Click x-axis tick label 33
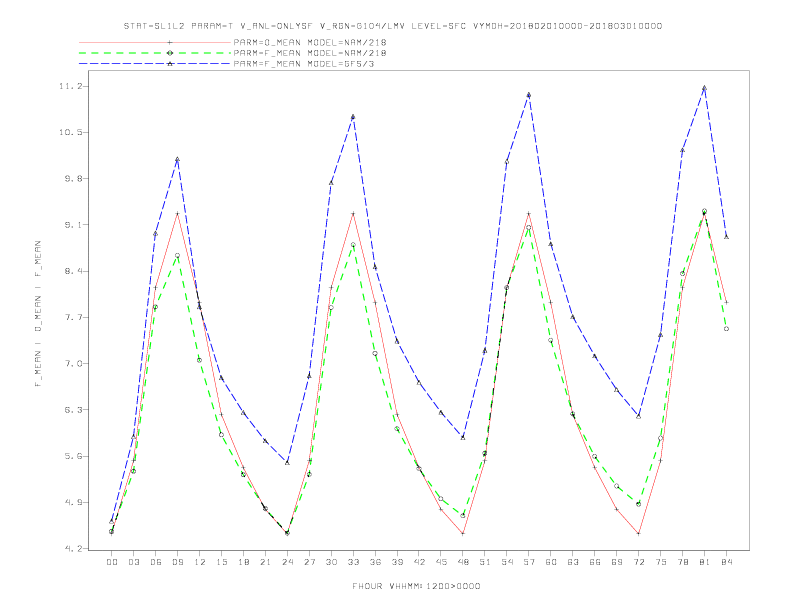The image size is (792, 612). pos(353,562)
